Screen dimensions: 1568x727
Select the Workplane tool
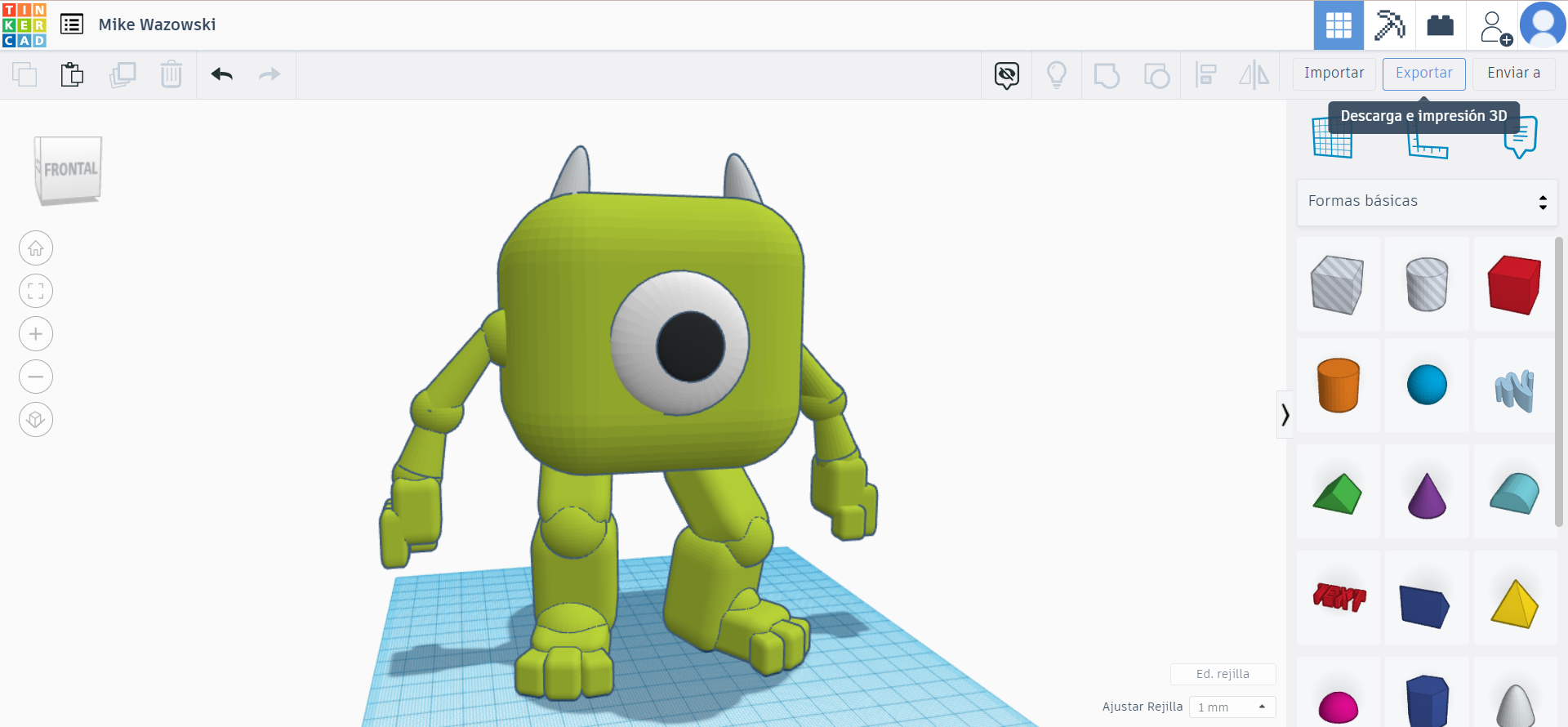click(1332, 136)
